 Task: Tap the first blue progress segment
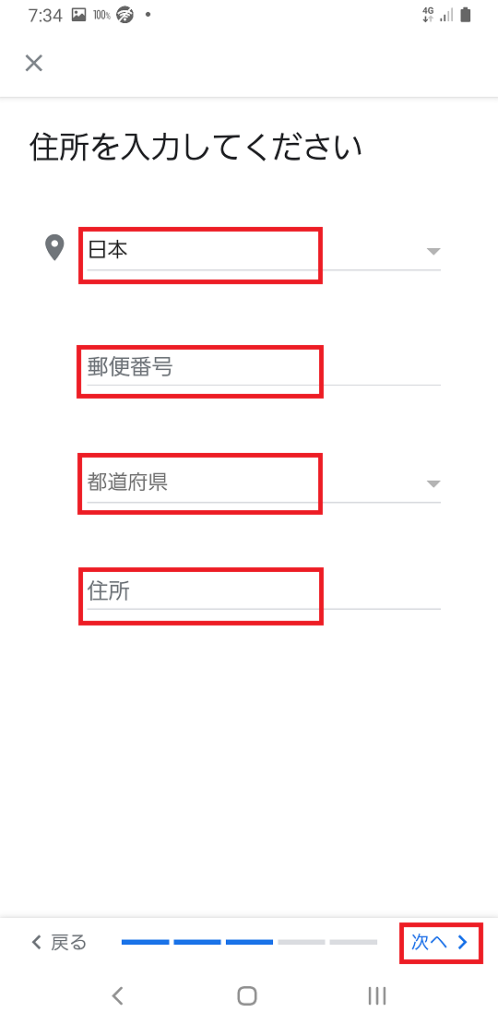(145, 942)
